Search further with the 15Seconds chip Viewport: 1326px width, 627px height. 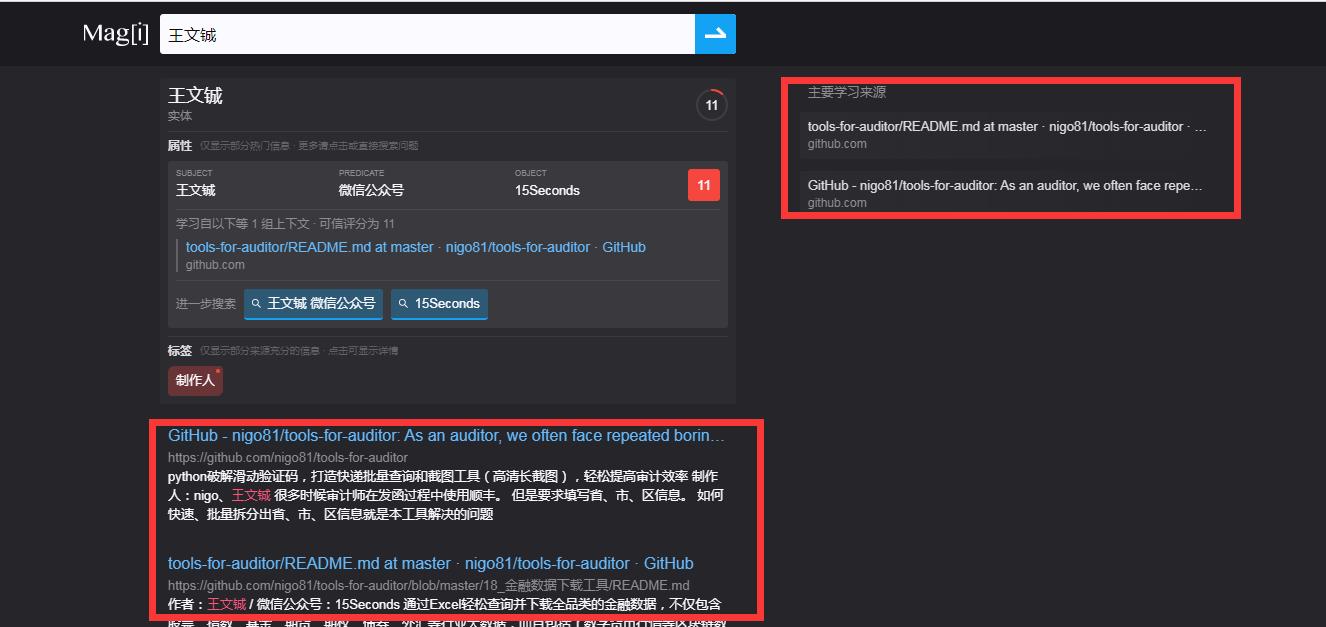tap(439, 304)
